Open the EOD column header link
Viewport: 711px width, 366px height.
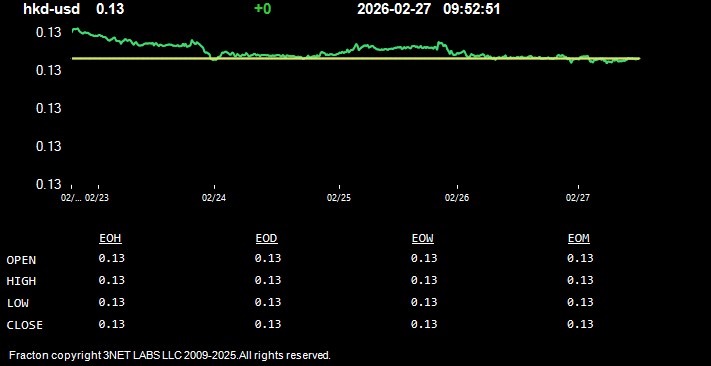coord(267,239)
